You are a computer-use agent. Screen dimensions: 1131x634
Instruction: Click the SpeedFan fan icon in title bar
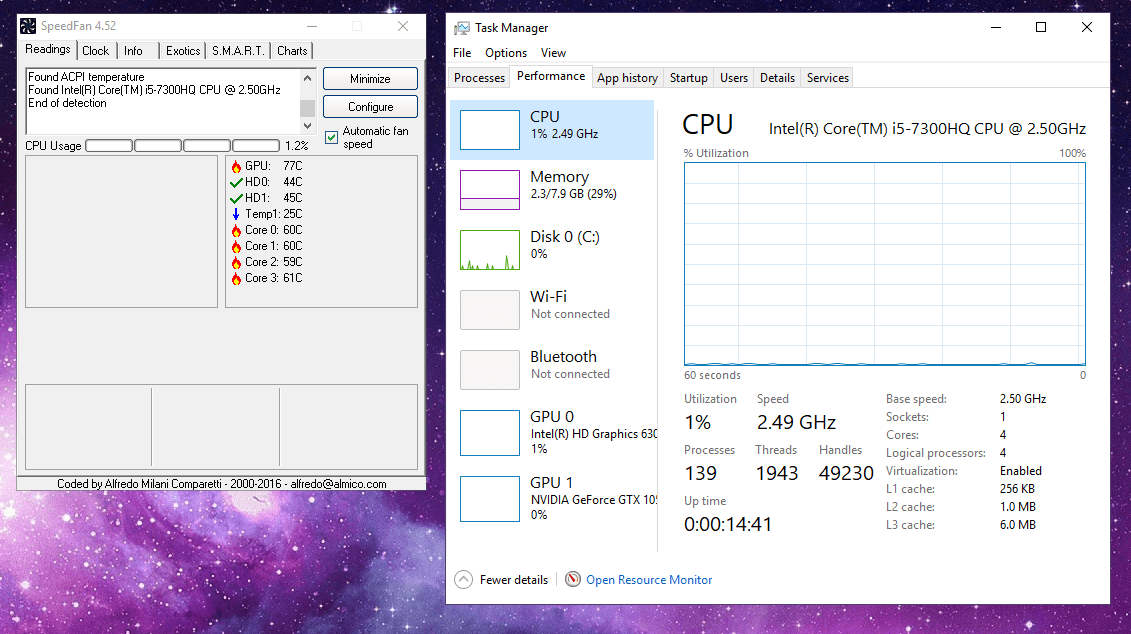pyautogui.click(x=27, y=25)
